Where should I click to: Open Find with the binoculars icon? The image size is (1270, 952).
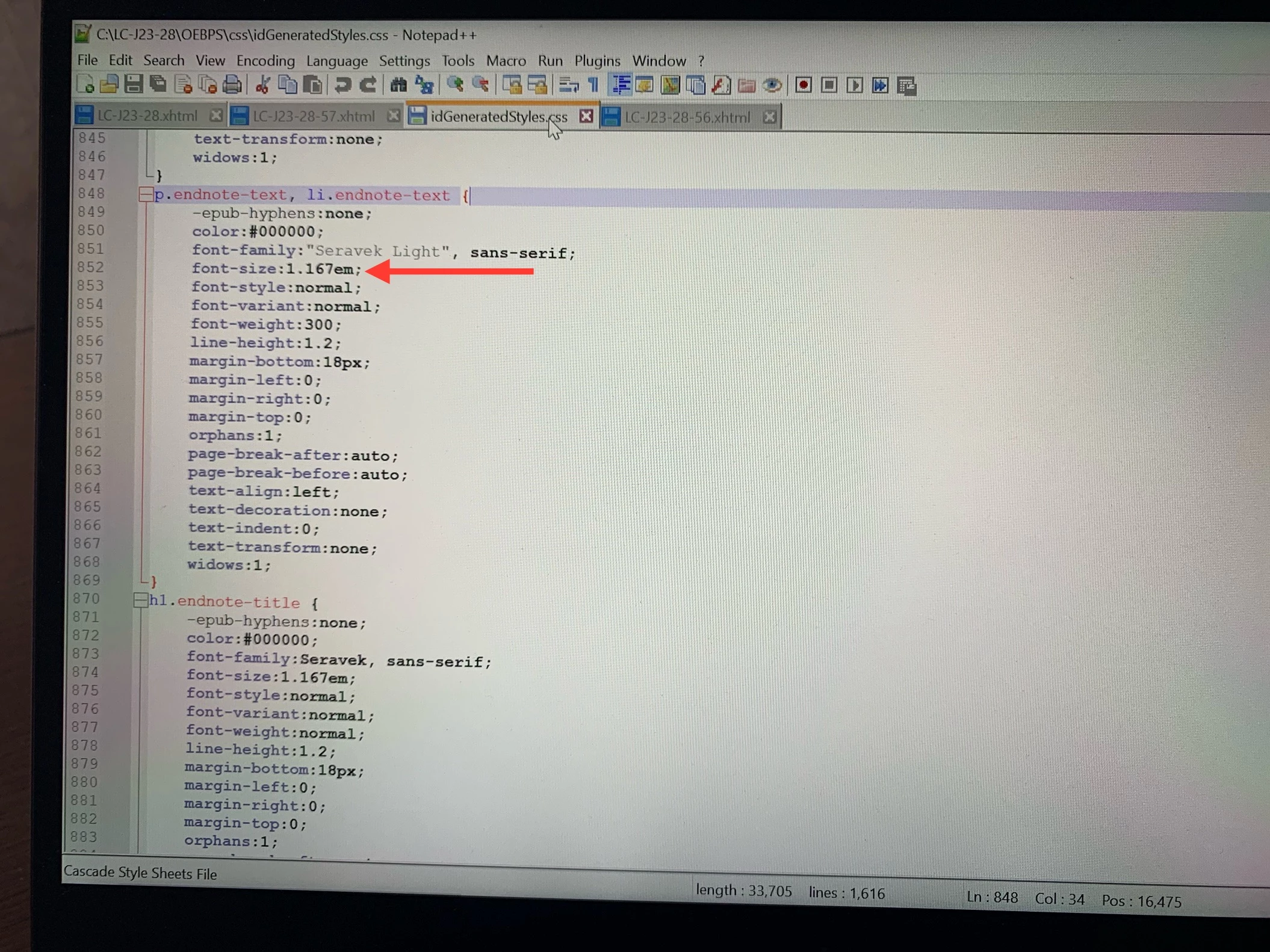[398, 85]
